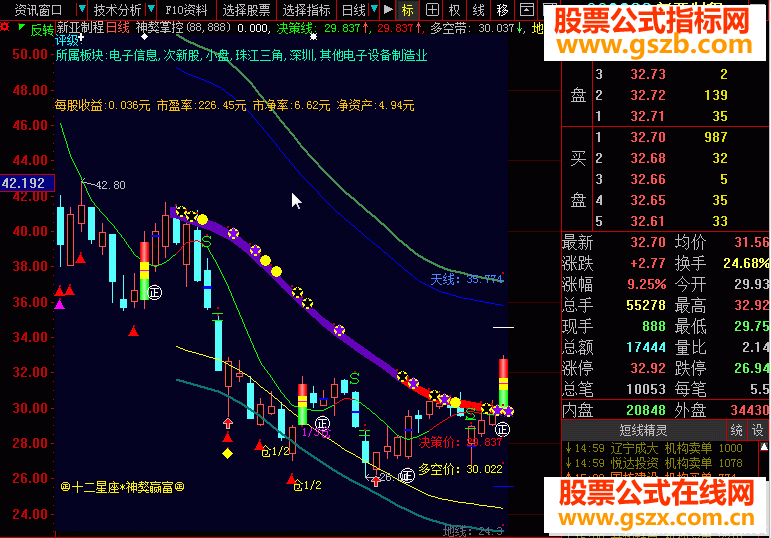Click sell level 1 price 32.71

point(648,116)
